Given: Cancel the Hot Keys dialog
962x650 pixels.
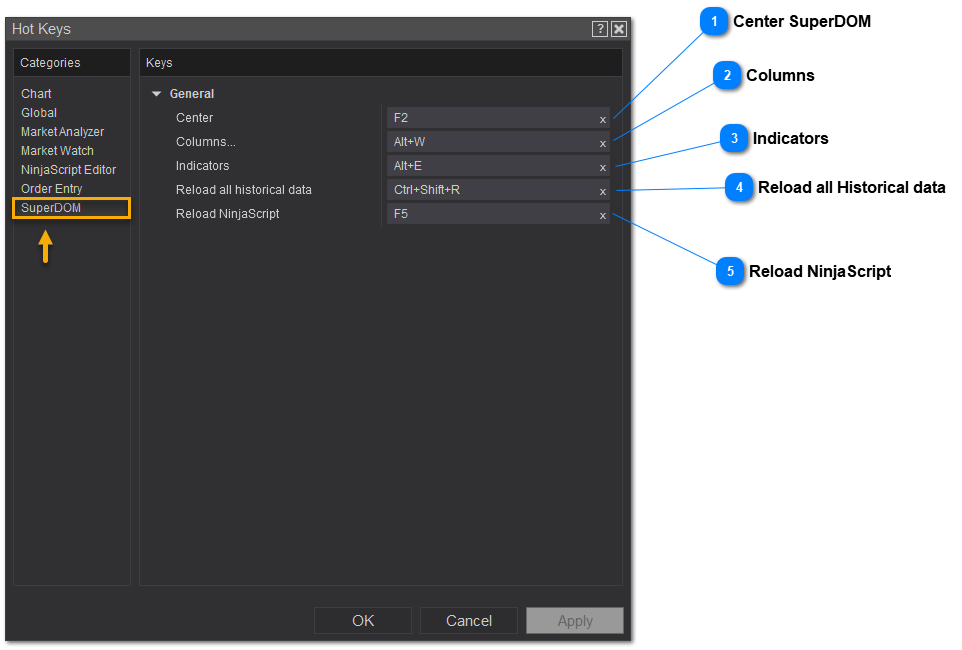Looking at the screenshot, I should [x=469, y=621].
